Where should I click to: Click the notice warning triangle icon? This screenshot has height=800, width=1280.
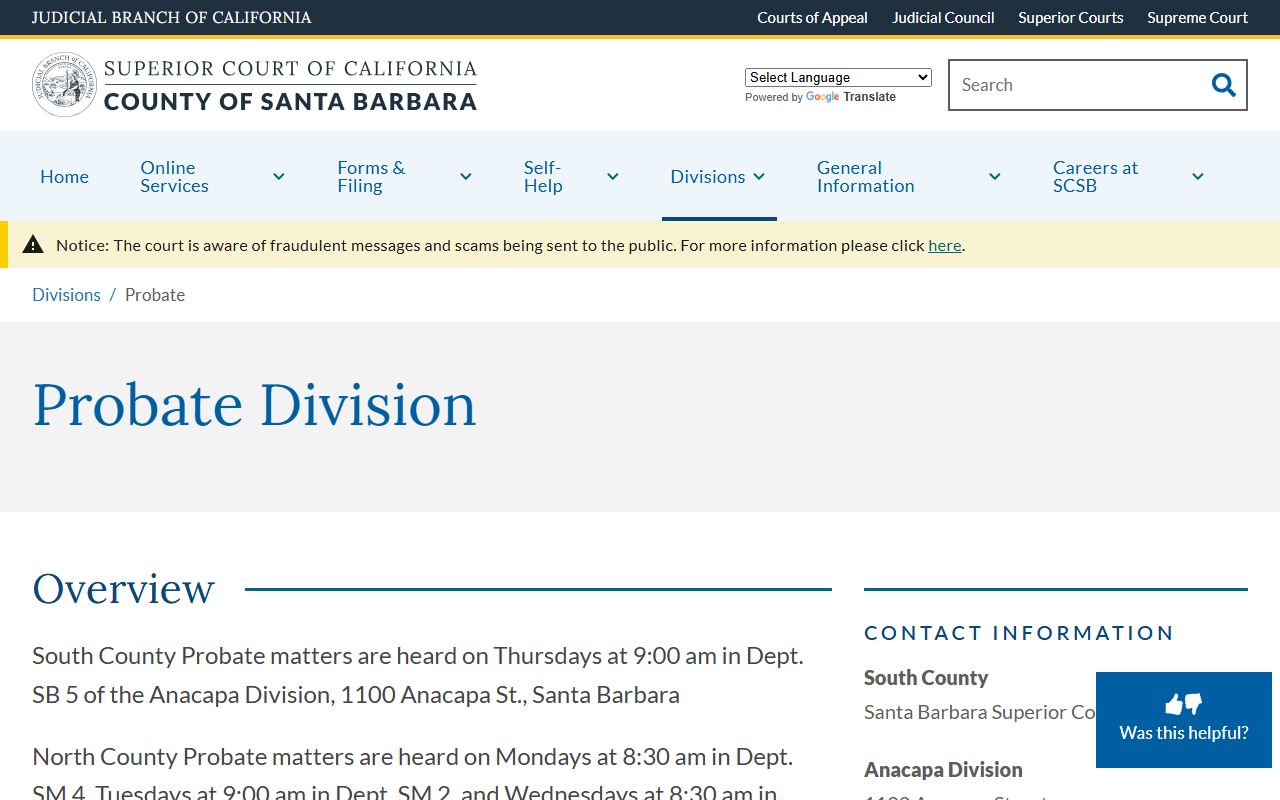point(33,244)
